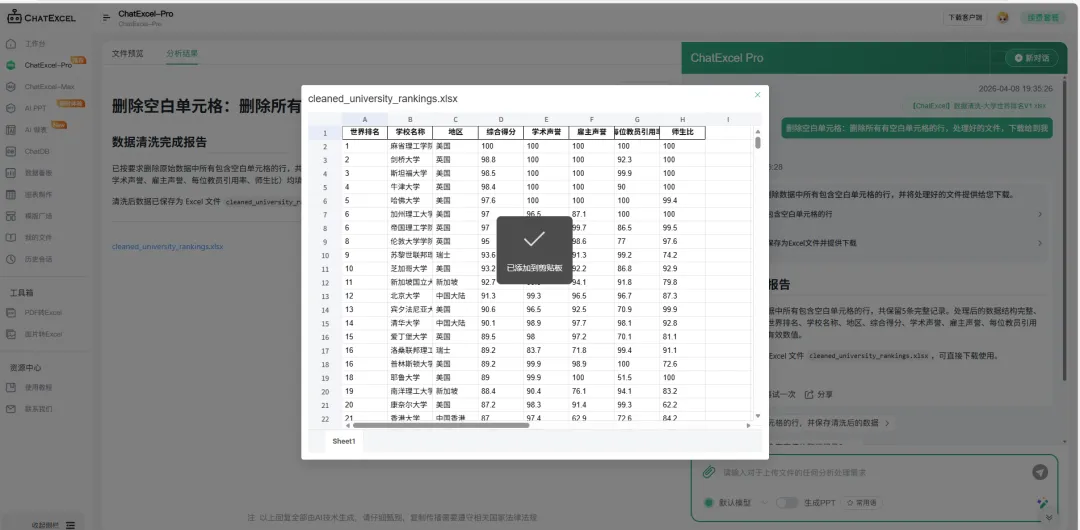Switch to the 文件预览 tab
Image resolution: width=1080 pixels, height=530 pixels.
[128, 53]
